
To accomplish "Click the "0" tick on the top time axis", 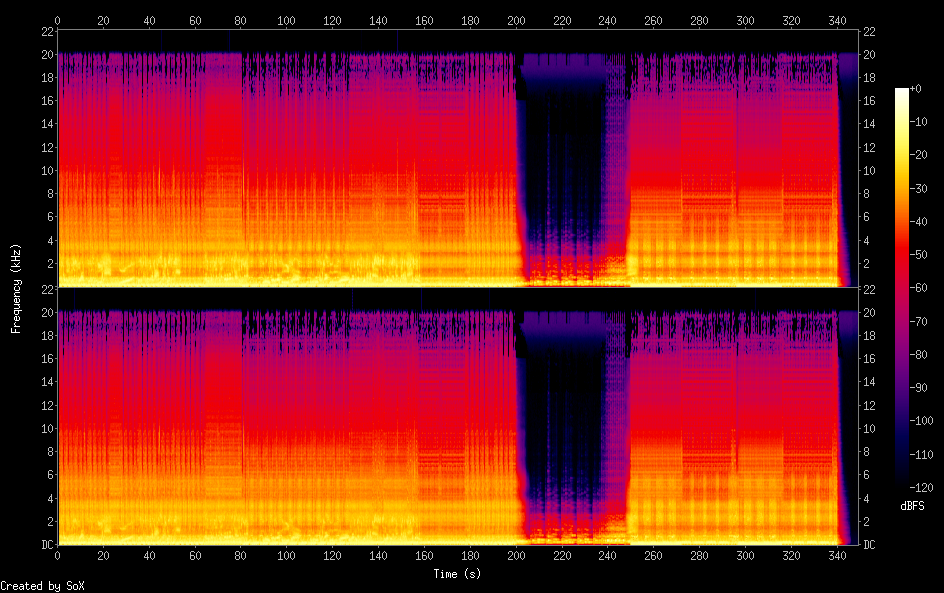I will coord(57,20).
